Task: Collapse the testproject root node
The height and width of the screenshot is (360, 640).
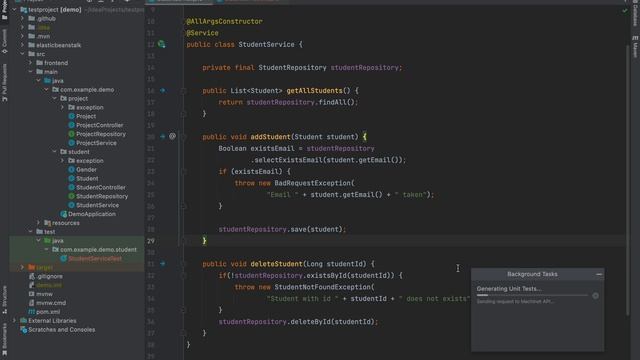Action: click(x=14, y=9)
